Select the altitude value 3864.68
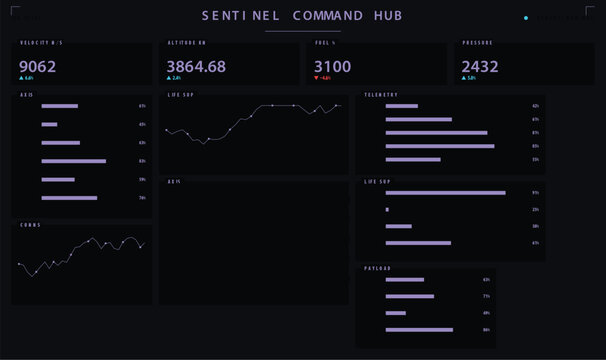The image size is (606, 360). pos(196,67)
